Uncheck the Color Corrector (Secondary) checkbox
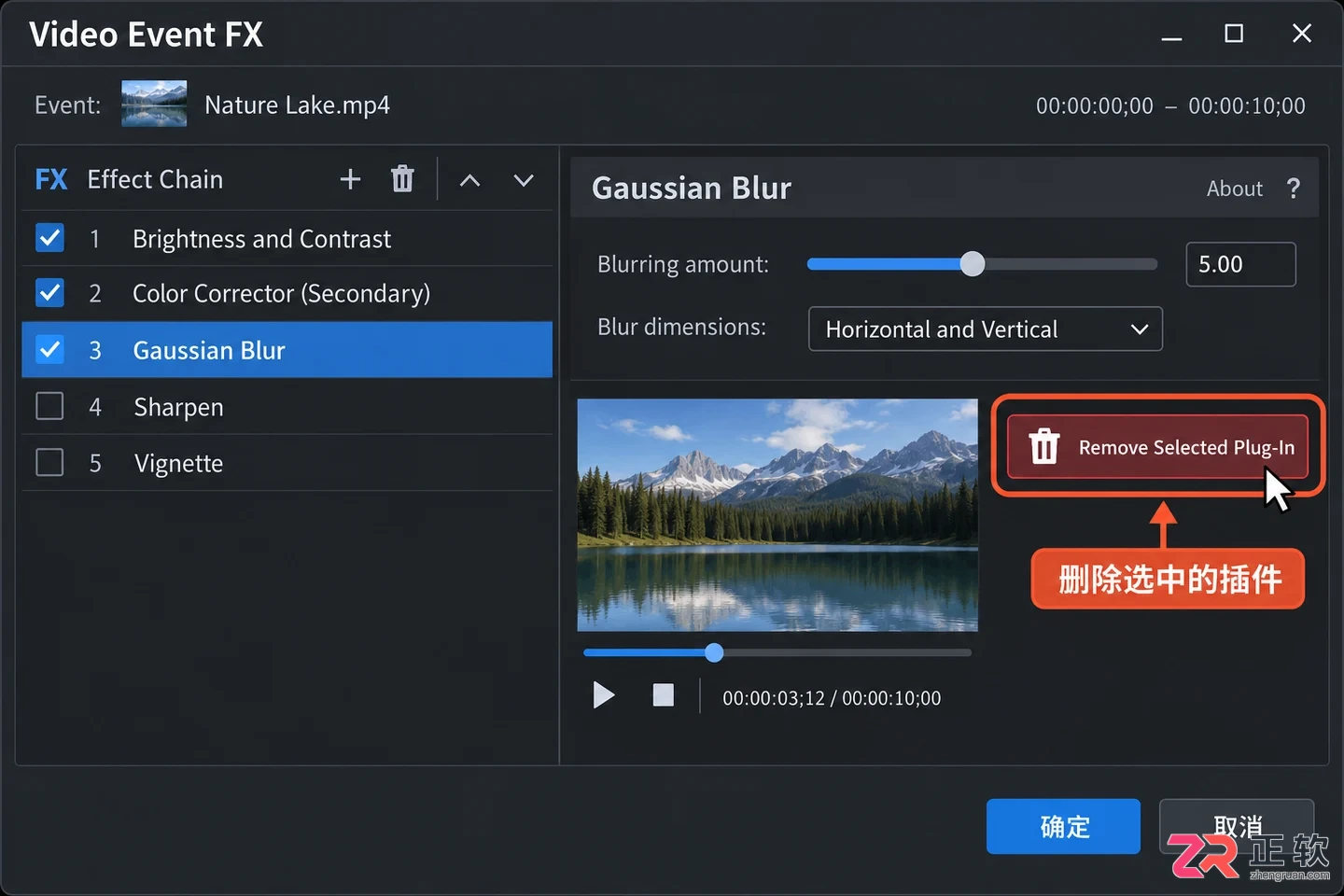1344x896 pixels. 49,293
